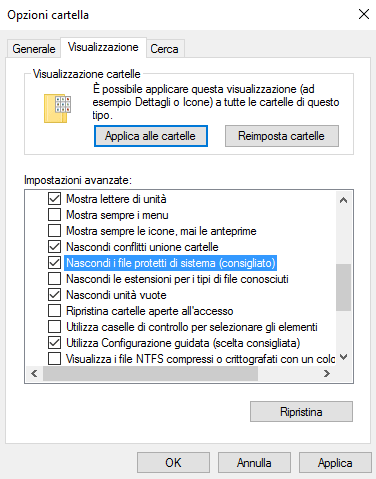Enable 'Mostra sempre i menu' checkbox
The height and width of the screenshot is (479, 376).
point(54,215)
